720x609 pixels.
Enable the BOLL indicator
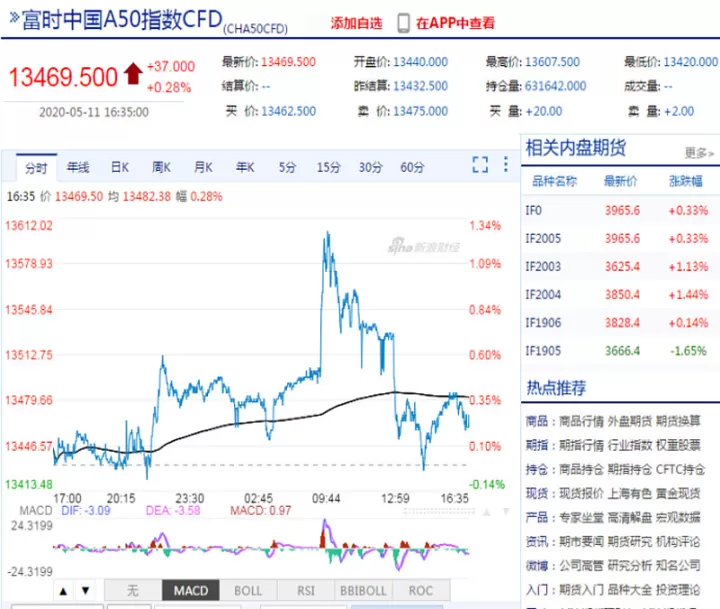click(x=248, y=590)
